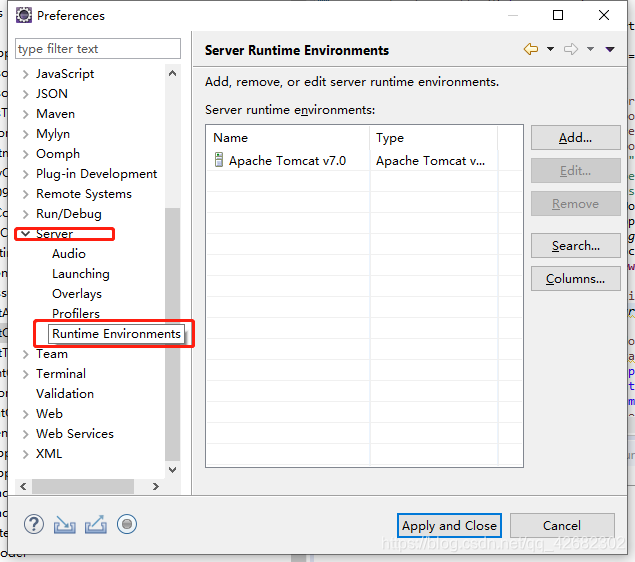Open the preferences view menu triangle
This screenshot has width=635, height=562.
610,49
